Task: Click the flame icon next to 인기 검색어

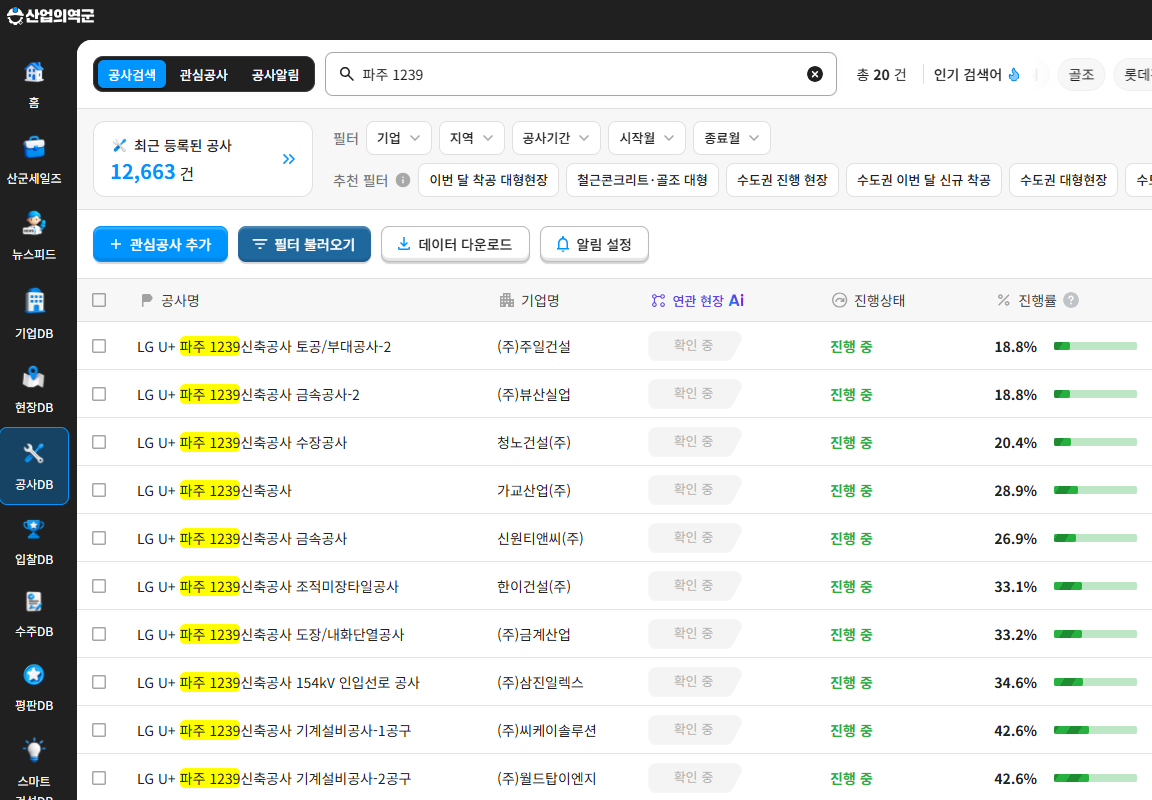Action: tap(1015, 74)
